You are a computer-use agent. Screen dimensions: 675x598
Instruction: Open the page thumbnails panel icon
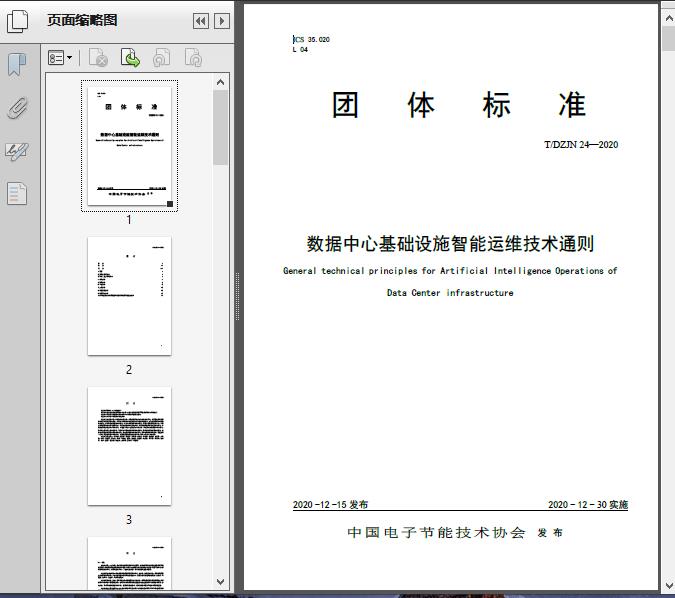coord(17,21)
